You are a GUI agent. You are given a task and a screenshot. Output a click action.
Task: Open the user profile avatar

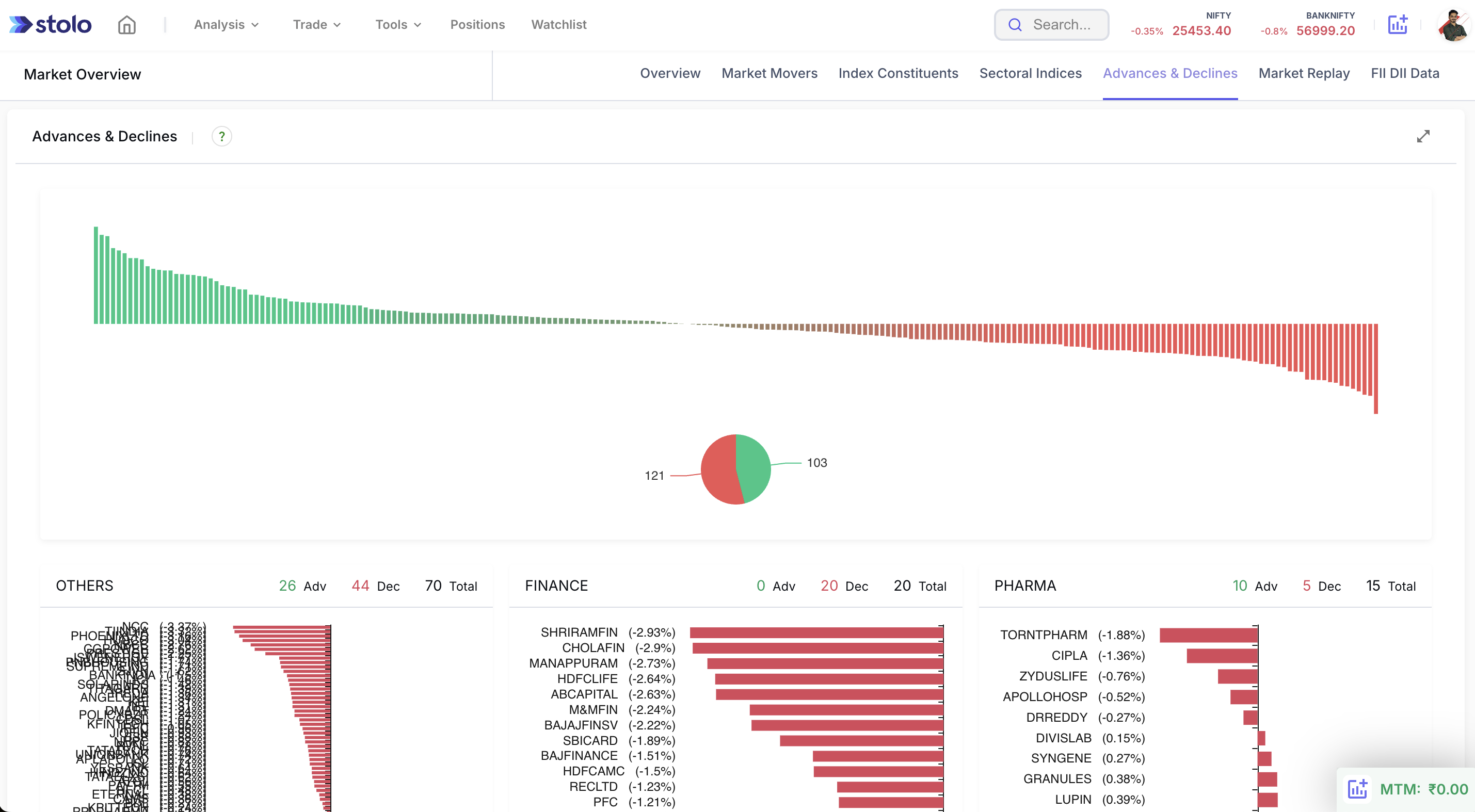[x=1453, y=25]
